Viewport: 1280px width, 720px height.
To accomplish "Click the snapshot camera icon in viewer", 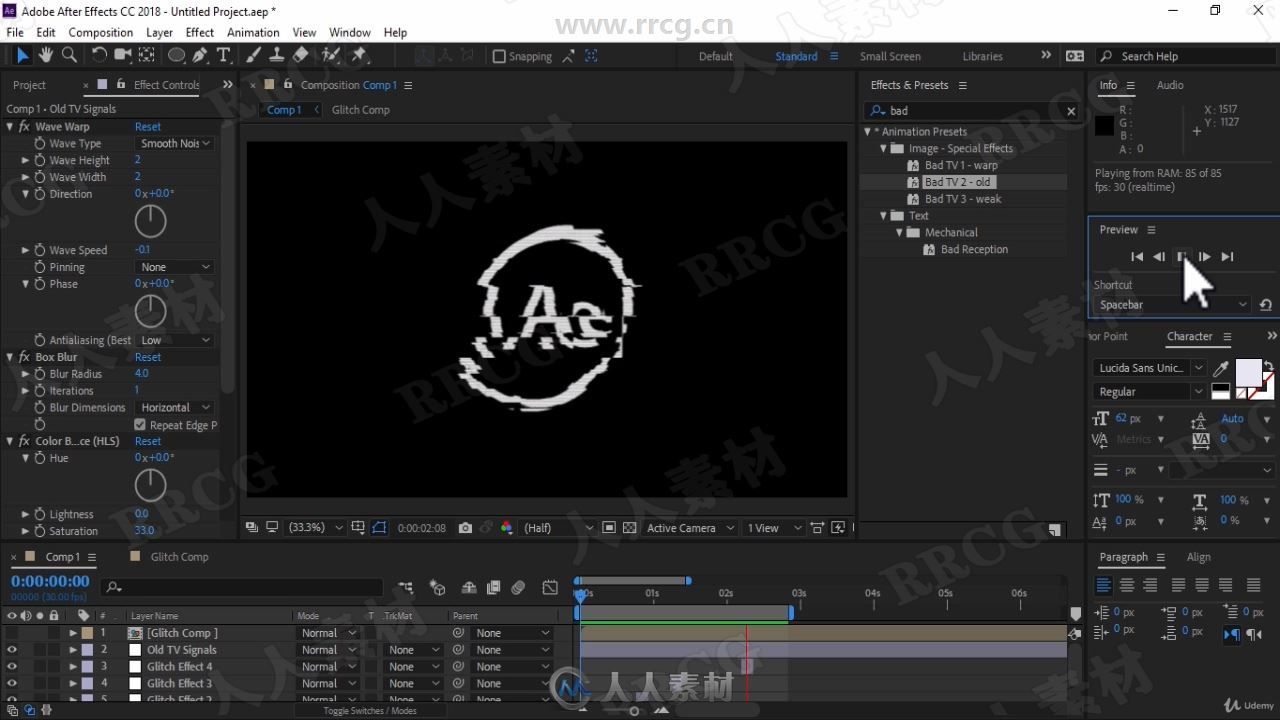I will (465, 528).
